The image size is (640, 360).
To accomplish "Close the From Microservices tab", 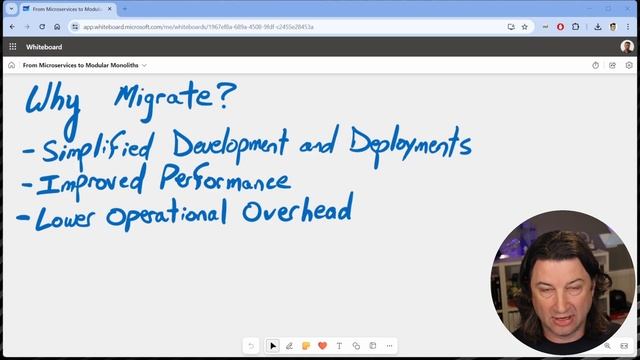I will (109, 9).
